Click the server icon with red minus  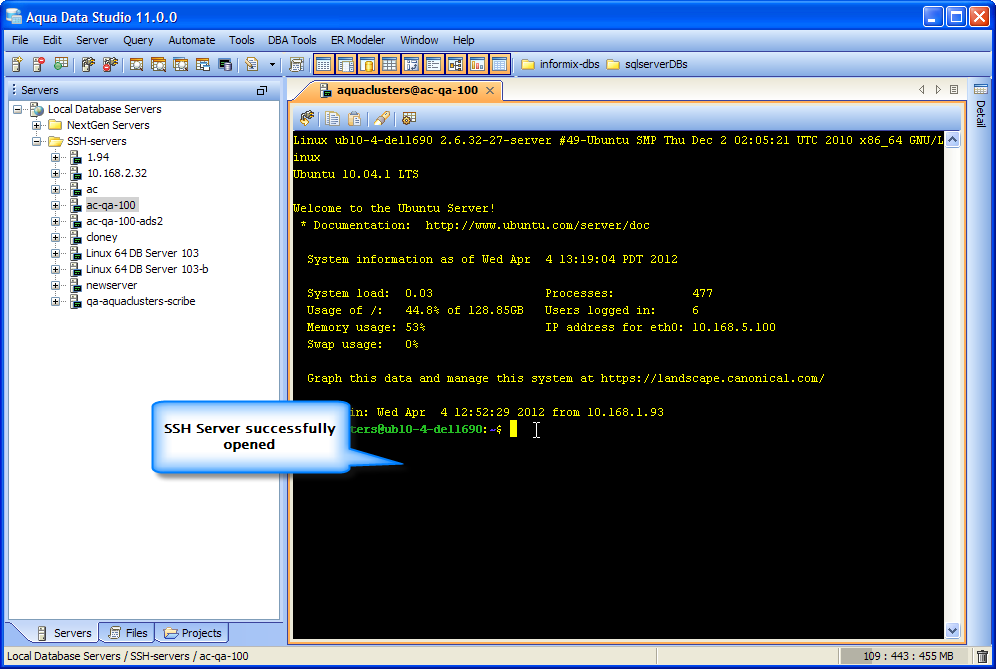point(39,64)
